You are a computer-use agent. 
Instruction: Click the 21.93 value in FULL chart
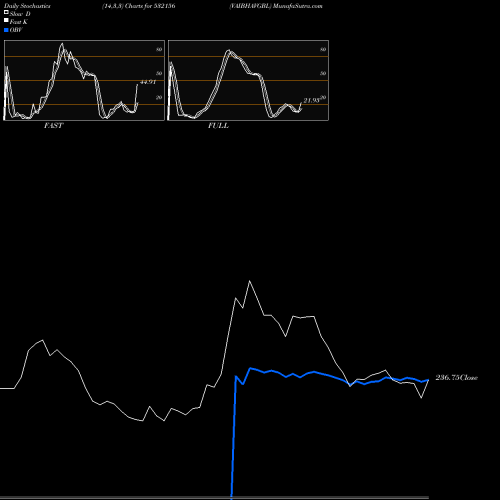[x=312, y=100]
